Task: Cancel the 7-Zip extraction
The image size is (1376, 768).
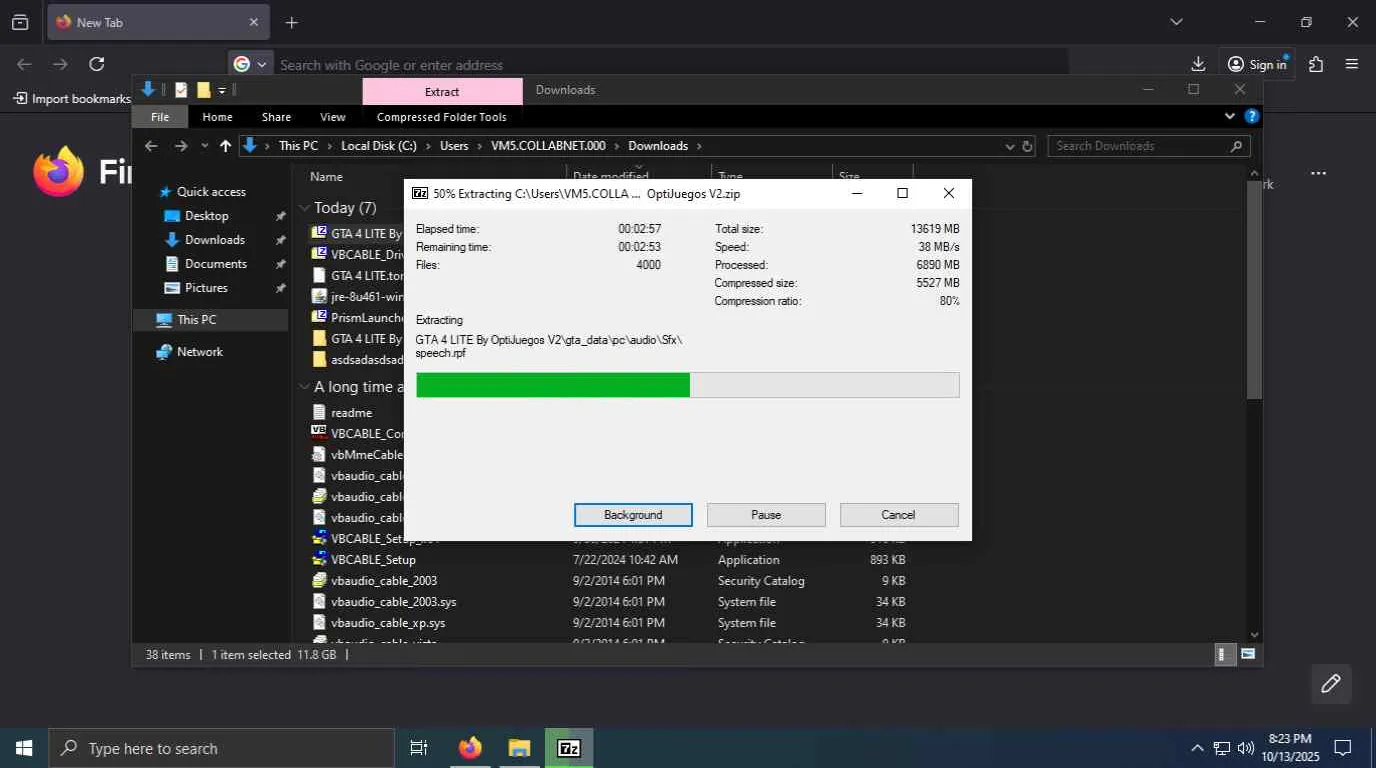Action: (x=898, y=515)
